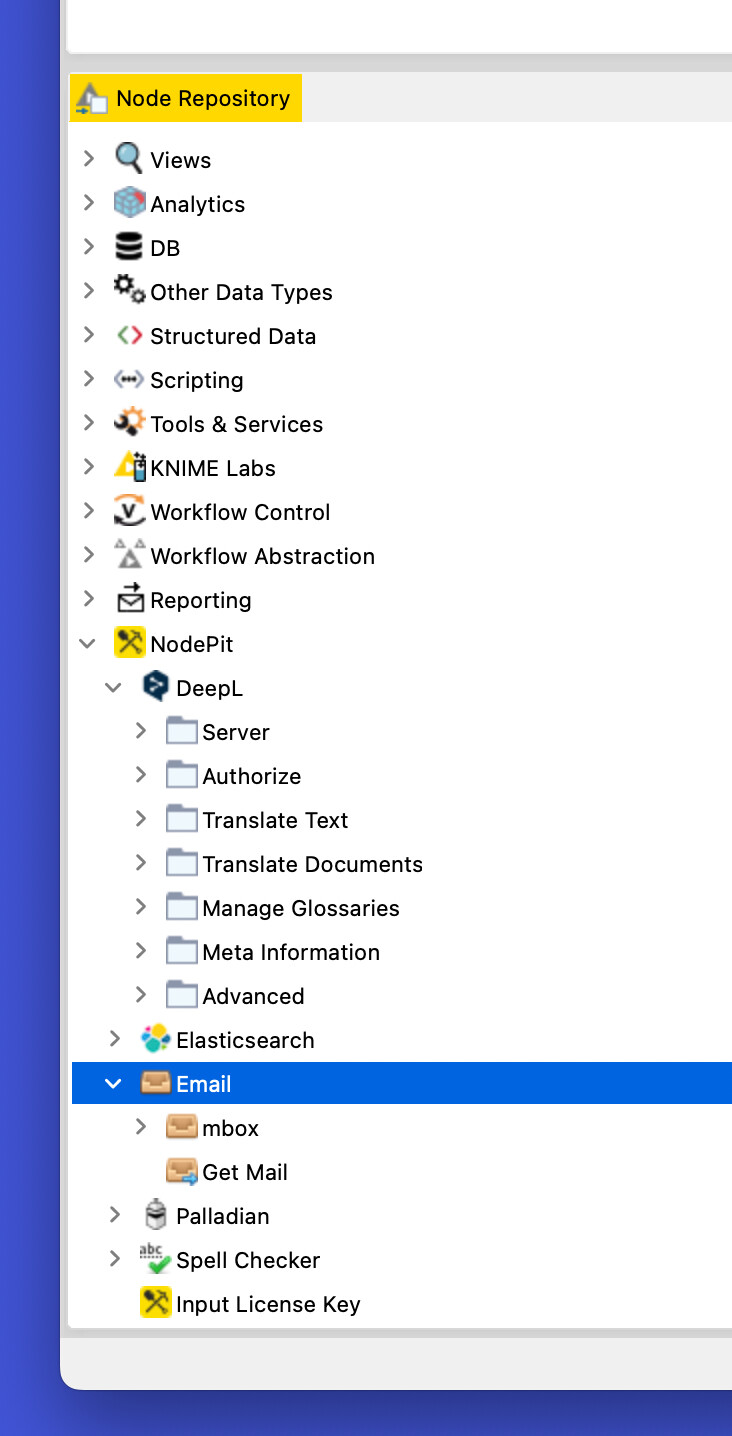Click the Manage Glossaries folder icon
Image resolution: width=732 pixels, height=1436 pixels.
[181, 906]
